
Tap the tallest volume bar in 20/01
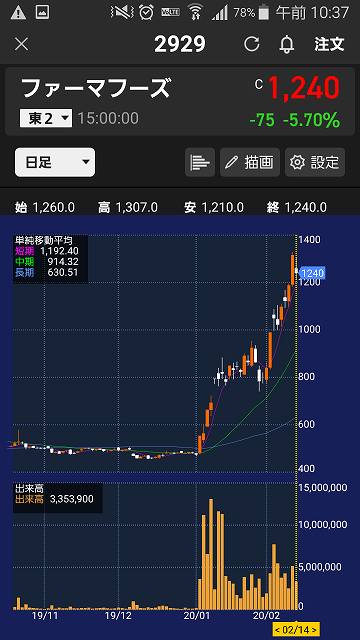click(x=211, y=554)
